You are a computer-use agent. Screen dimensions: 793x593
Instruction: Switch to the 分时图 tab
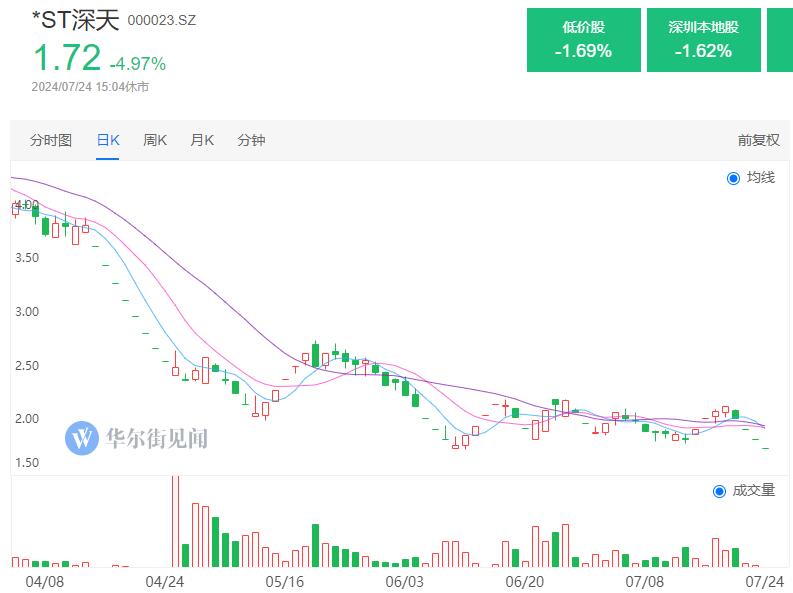click(51, 140)
